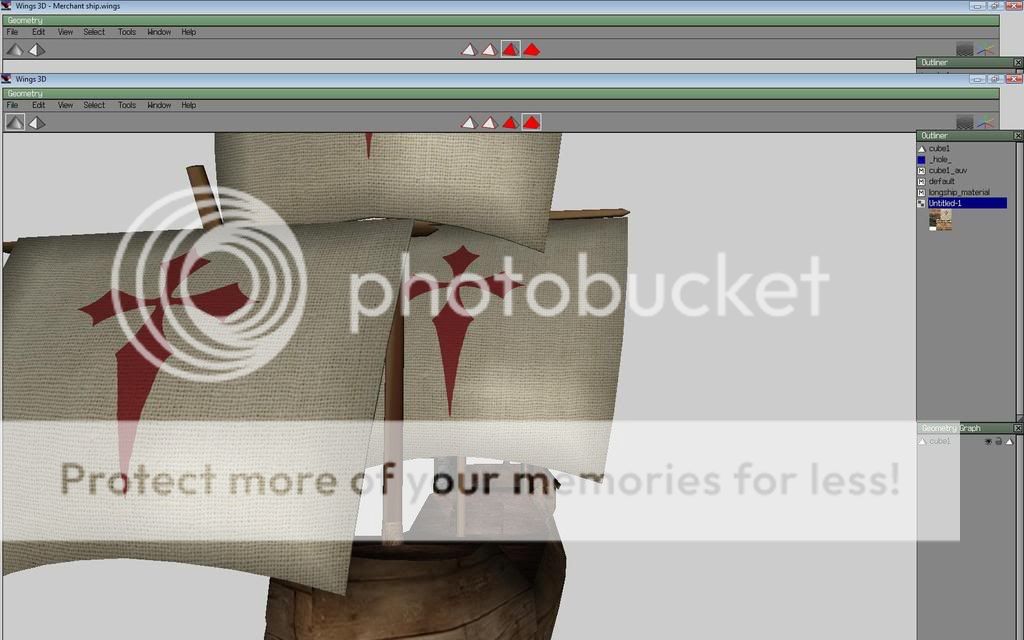
Task: Select vertex mode in front window toolbar
Action: (468, 122)
